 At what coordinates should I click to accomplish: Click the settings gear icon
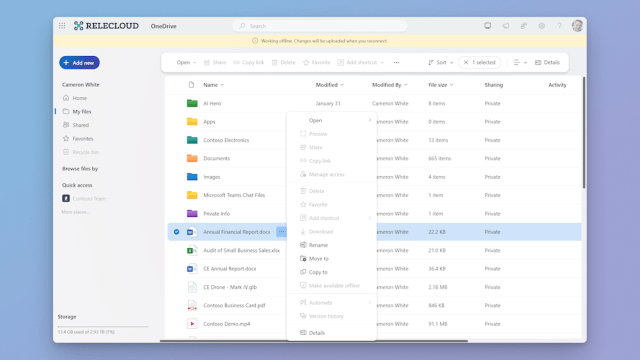pos(542,26)
